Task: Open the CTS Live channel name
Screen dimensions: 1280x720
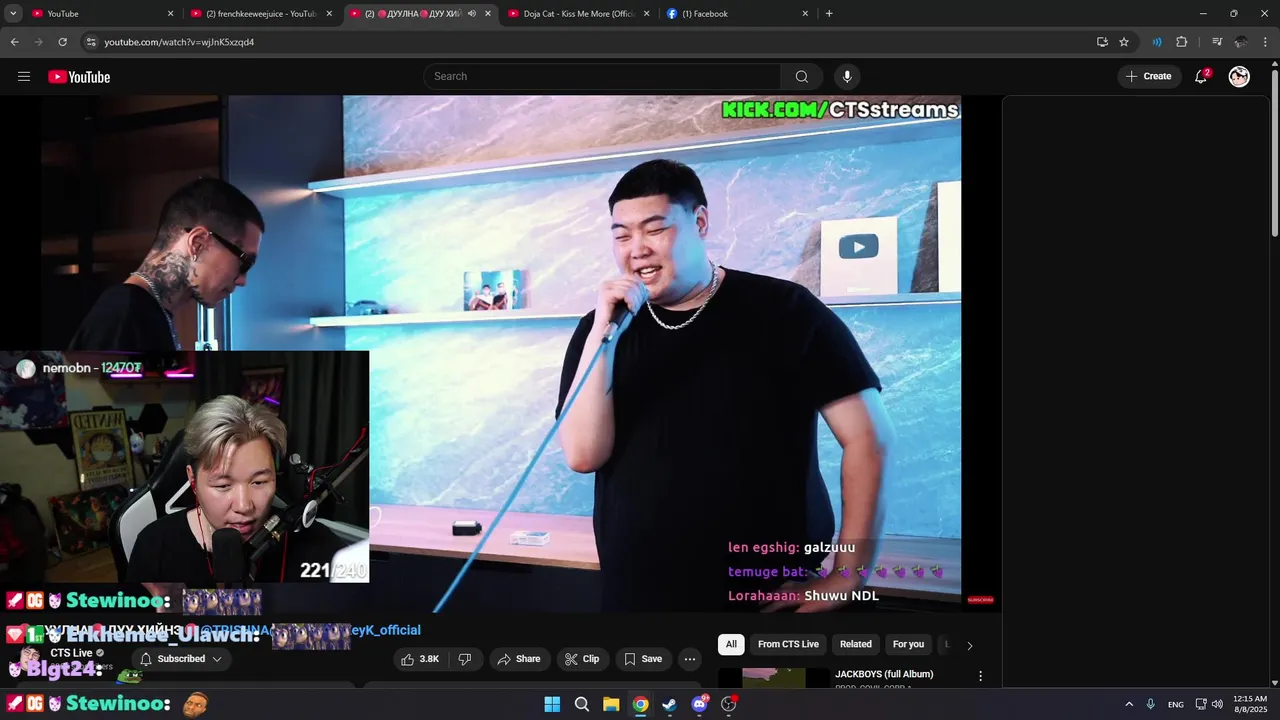Action: pyautogui.click(x=72, y=653)
